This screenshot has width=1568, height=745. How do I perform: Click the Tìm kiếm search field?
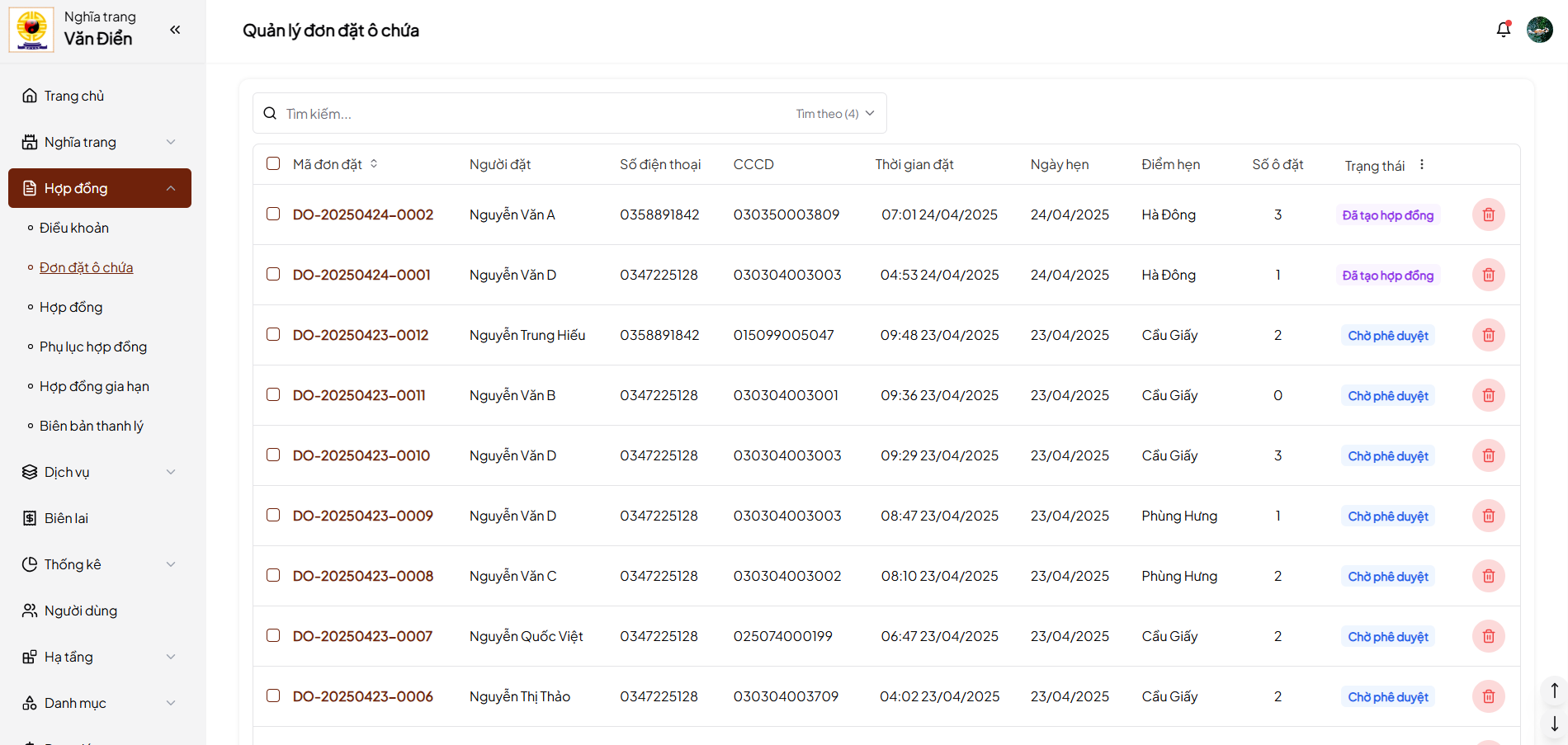click(528, 114)
